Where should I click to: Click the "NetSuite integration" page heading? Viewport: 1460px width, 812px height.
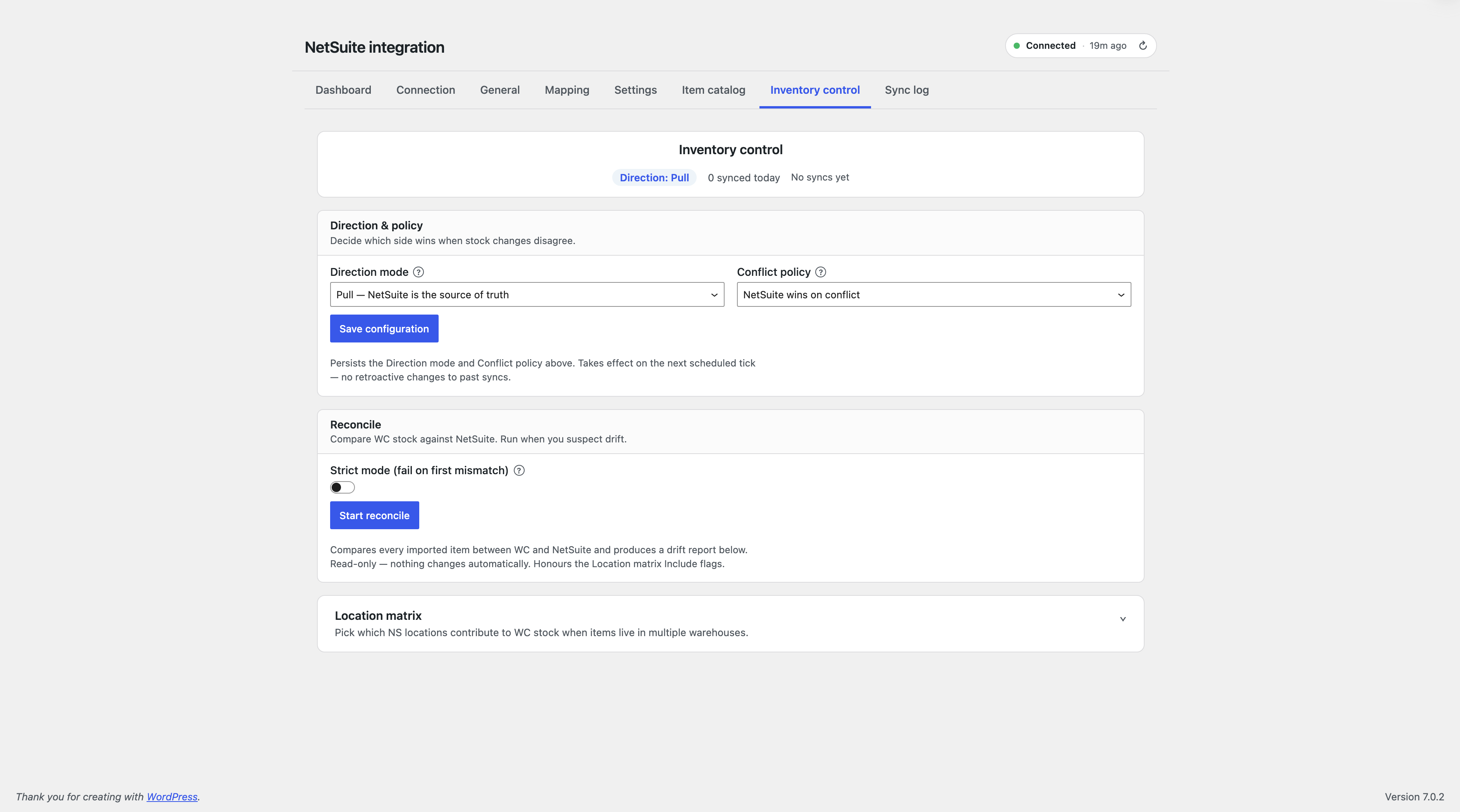[x=375, y=47]
